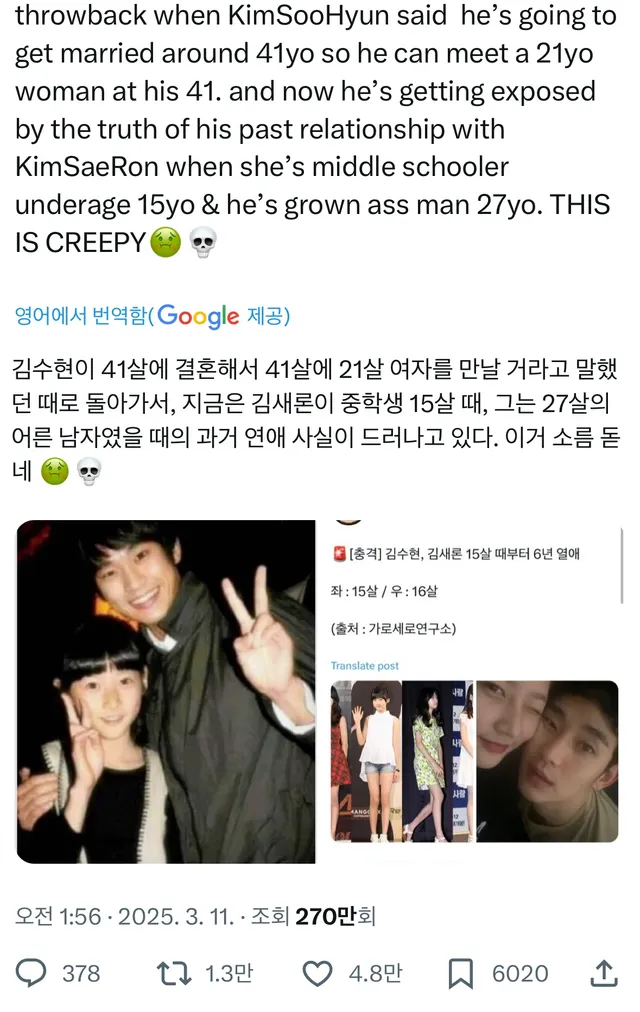The width and height of the screenshot is (640, 1012).
Task: Click the 2025. 3. 11. post date
Action: (x=175, y=916)
